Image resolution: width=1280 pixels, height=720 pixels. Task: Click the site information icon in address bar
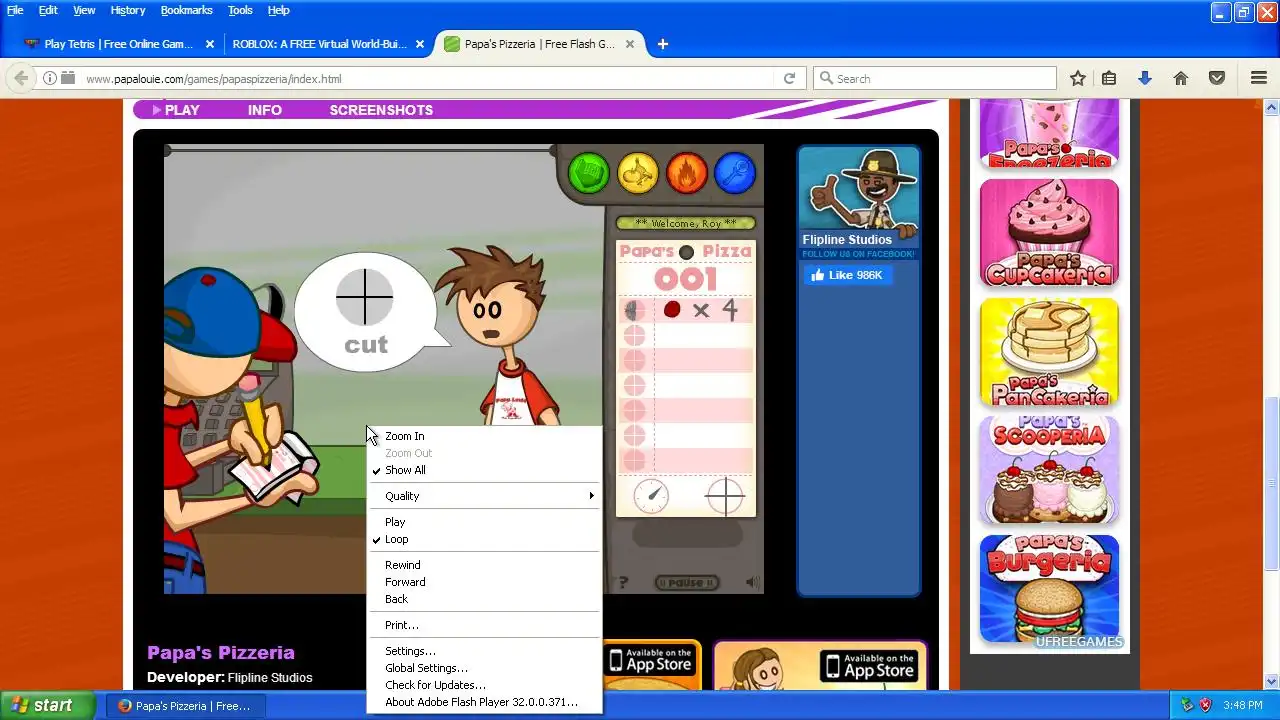click(x=48, y=78)
